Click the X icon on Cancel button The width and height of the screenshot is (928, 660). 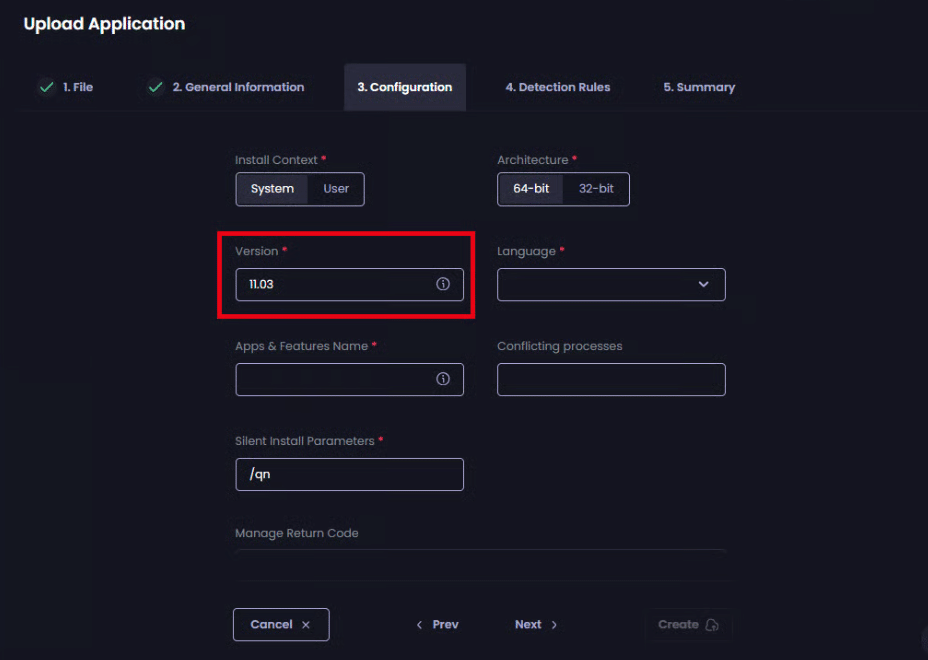click(x=306, y=625)
